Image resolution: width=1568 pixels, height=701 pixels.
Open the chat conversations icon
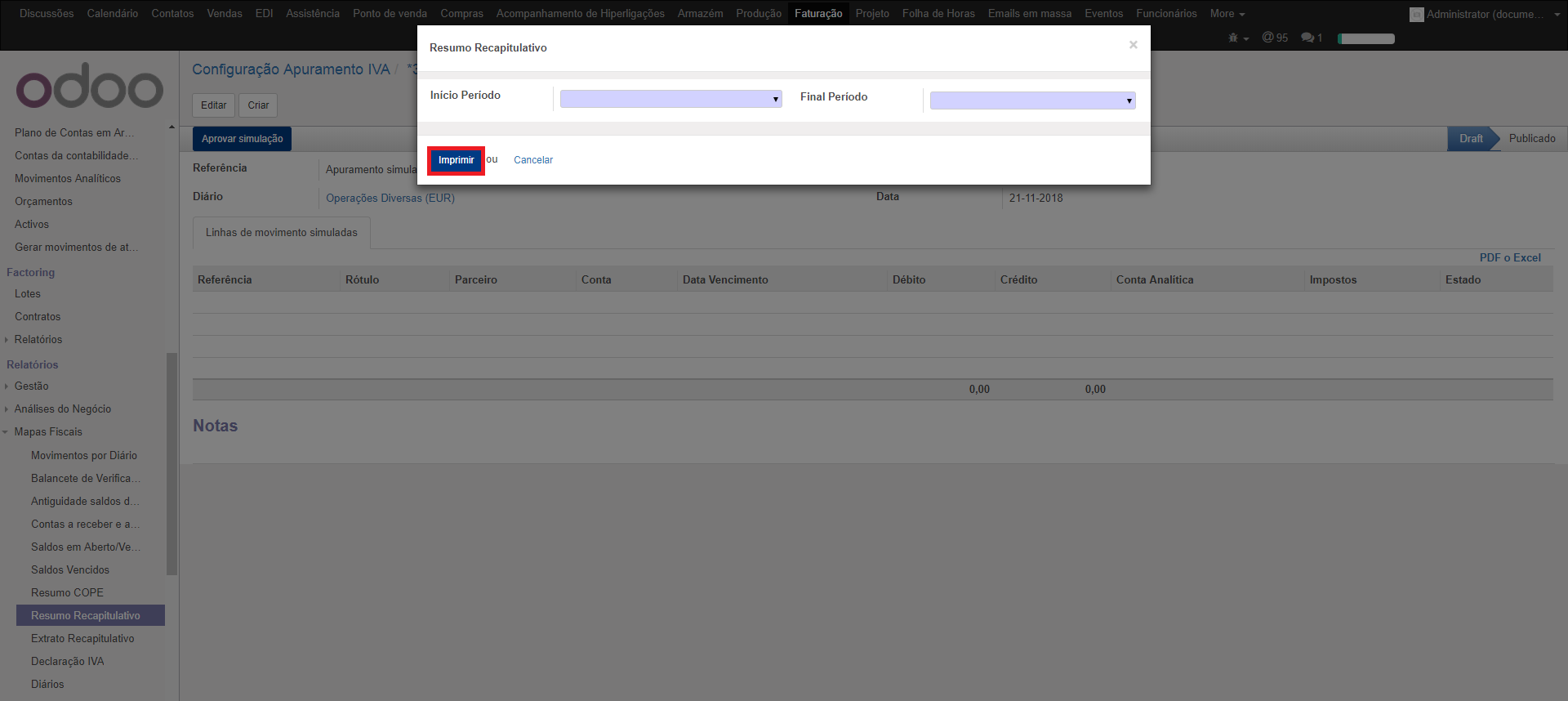[x=1311, y=38]
